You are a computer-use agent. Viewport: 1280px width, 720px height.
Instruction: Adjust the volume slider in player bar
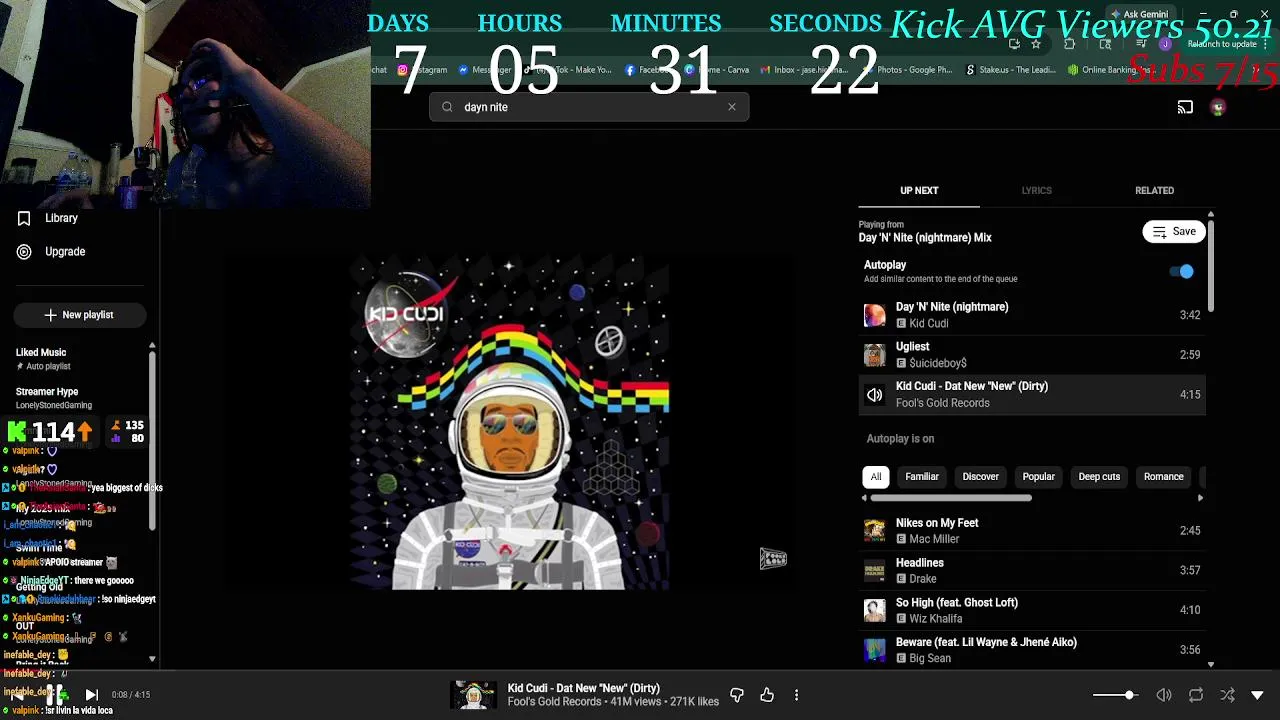(x=1115, y=695)
